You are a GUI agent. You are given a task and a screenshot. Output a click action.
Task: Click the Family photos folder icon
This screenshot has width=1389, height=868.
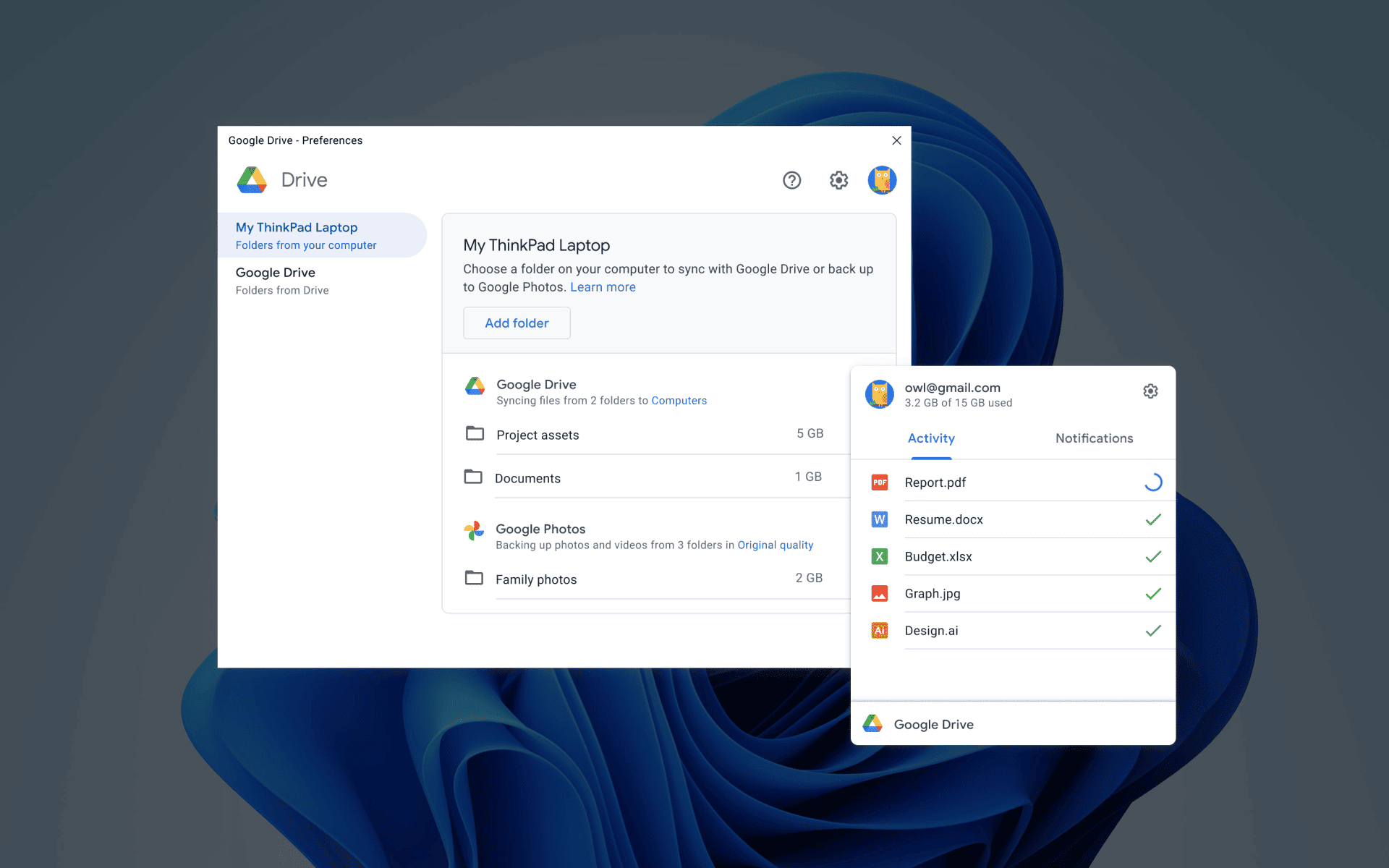point(474,578)
